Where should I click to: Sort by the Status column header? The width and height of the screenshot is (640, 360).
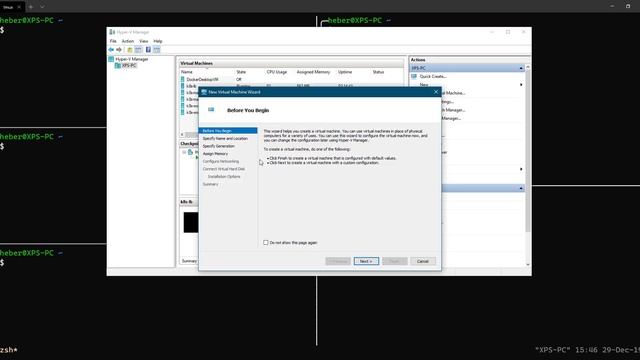[x=378, y=72]
